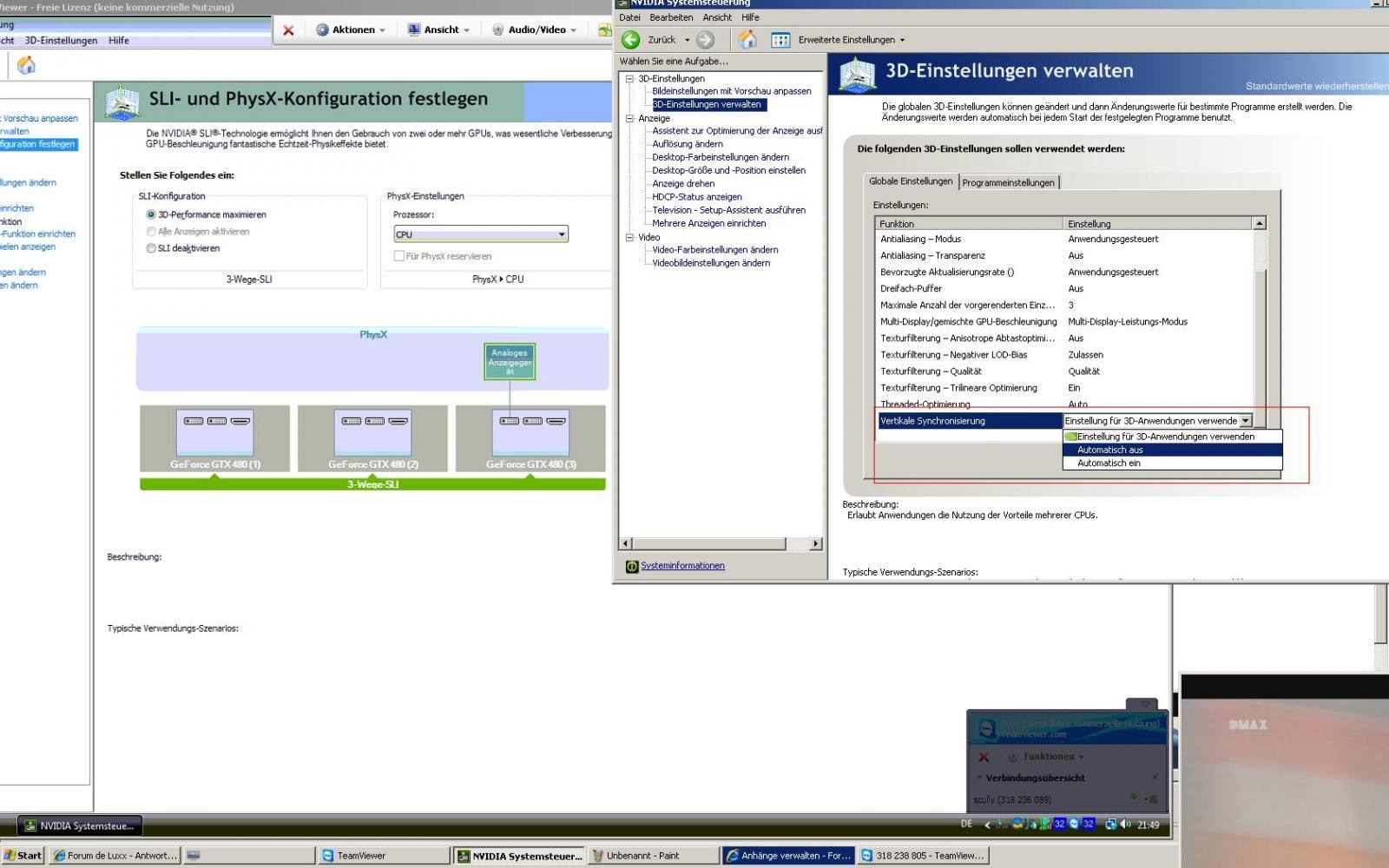Choose Automatisch ein from the dropdown list
The image size is (1389, 868).
tap(1173, 464)
